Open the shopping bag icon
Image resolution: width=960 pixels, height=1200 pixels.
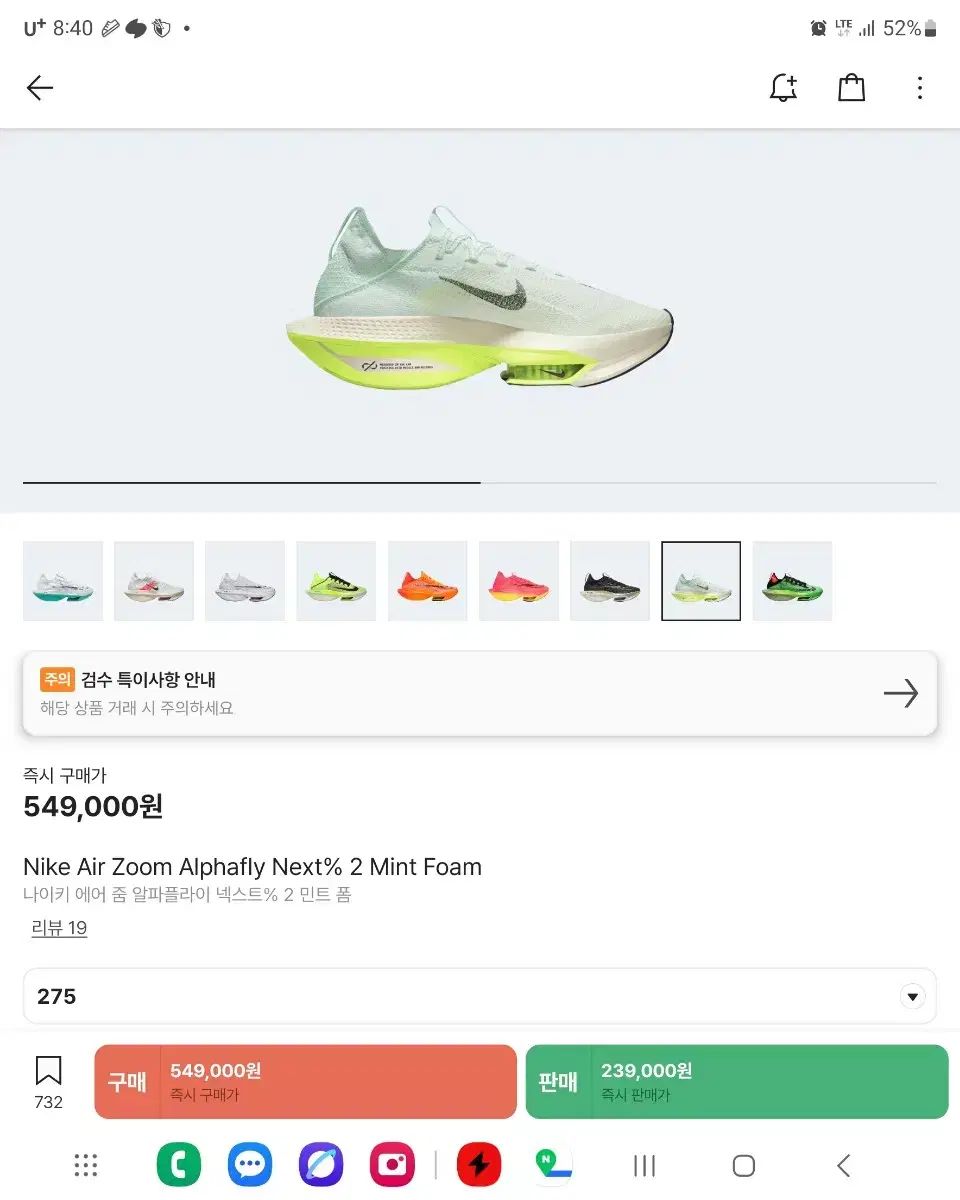click(x=851, y=88)
